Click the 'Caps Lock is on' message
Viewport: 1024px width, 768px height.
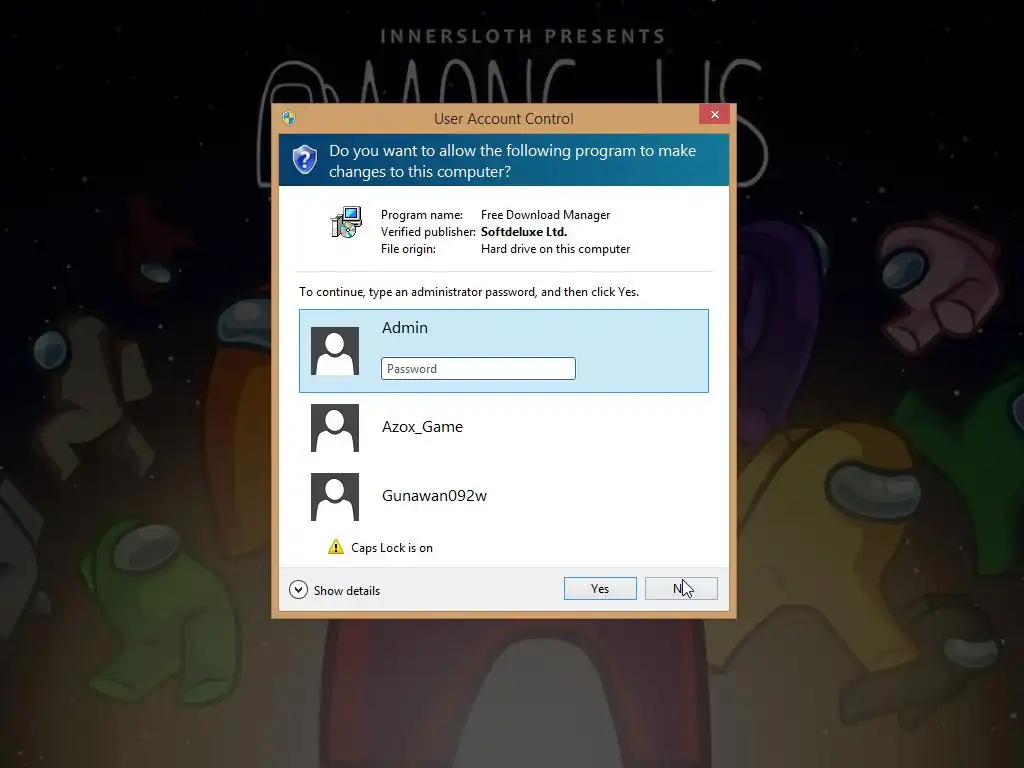tap(392, 548)
